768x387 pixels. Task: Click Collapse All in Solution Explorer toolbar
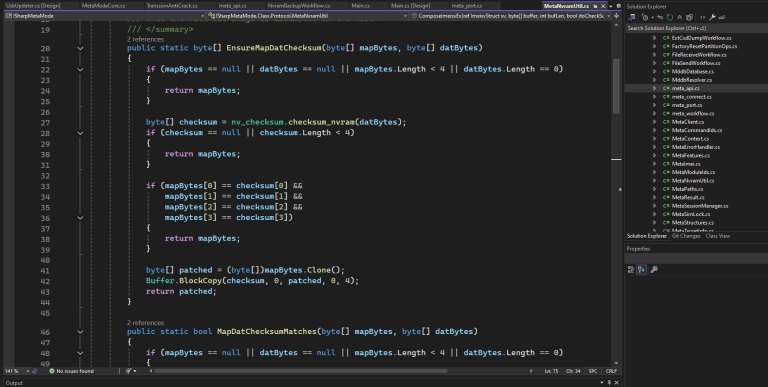(x=679, y=17)
